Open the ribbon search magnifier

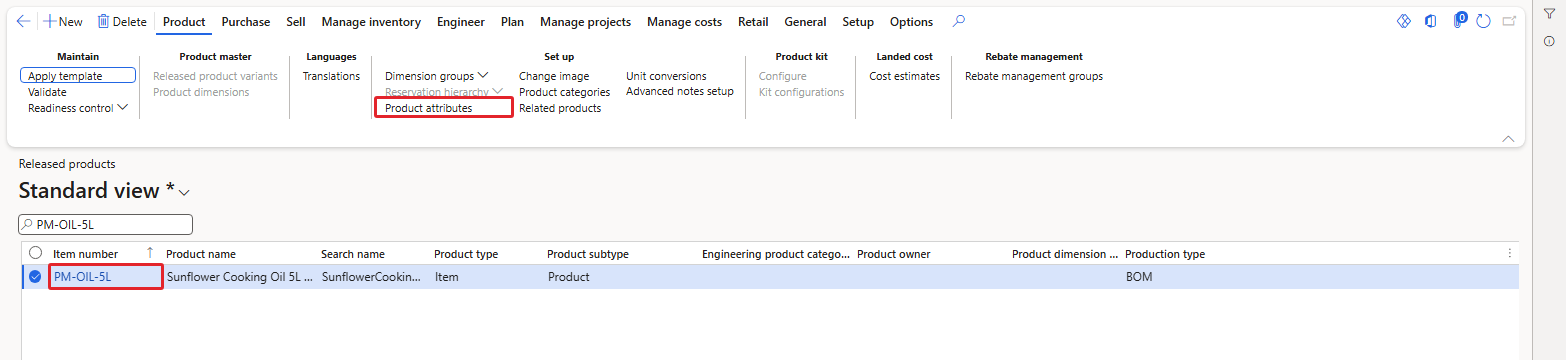coord(959,22)
